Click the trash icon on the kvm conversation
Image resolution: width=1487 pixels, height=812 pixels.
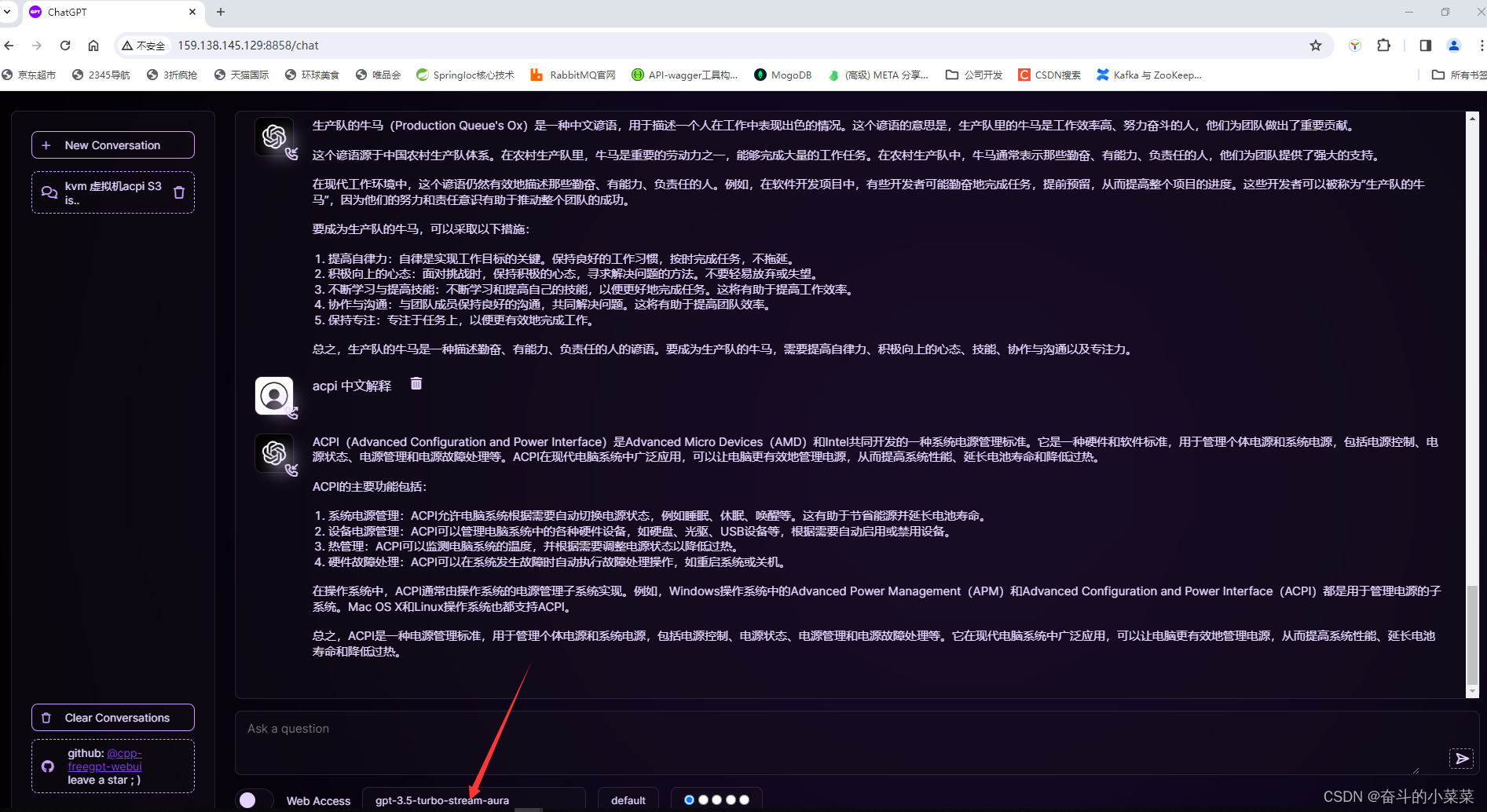(179, 192)
